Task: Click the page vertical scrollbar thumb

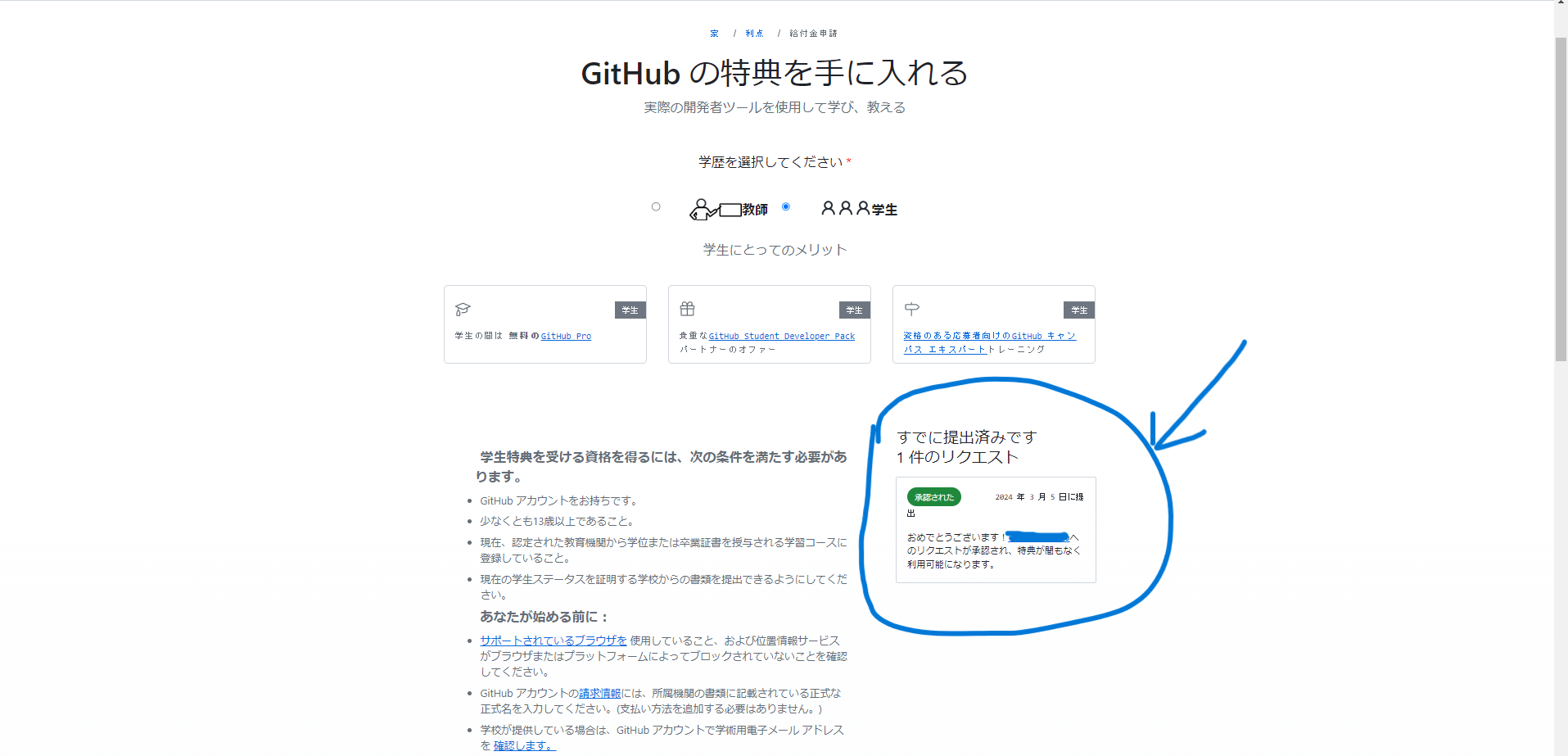Action: (1561, 198)
